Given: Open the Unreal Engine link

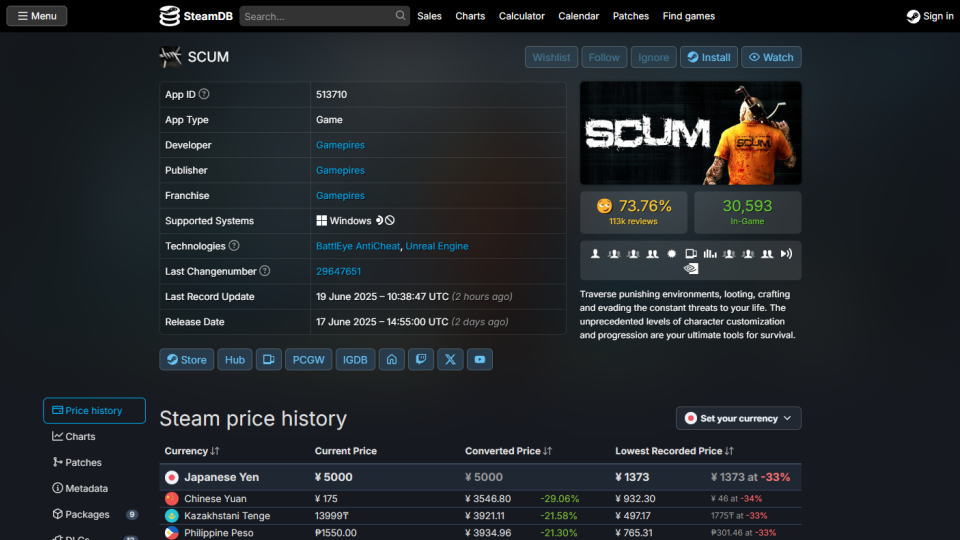Looking at the screenshot, I should tap(437, 246).
